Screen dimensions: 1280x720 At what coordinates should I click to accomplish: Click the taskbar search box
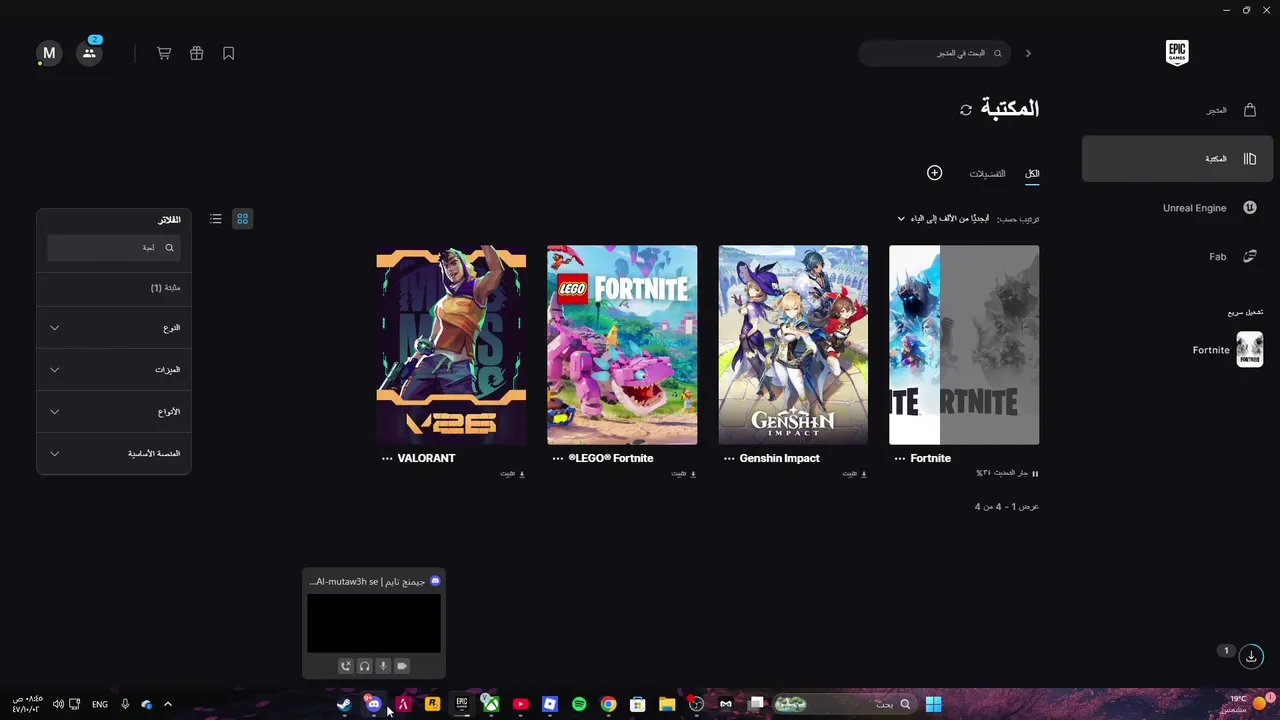click(845, 704)
